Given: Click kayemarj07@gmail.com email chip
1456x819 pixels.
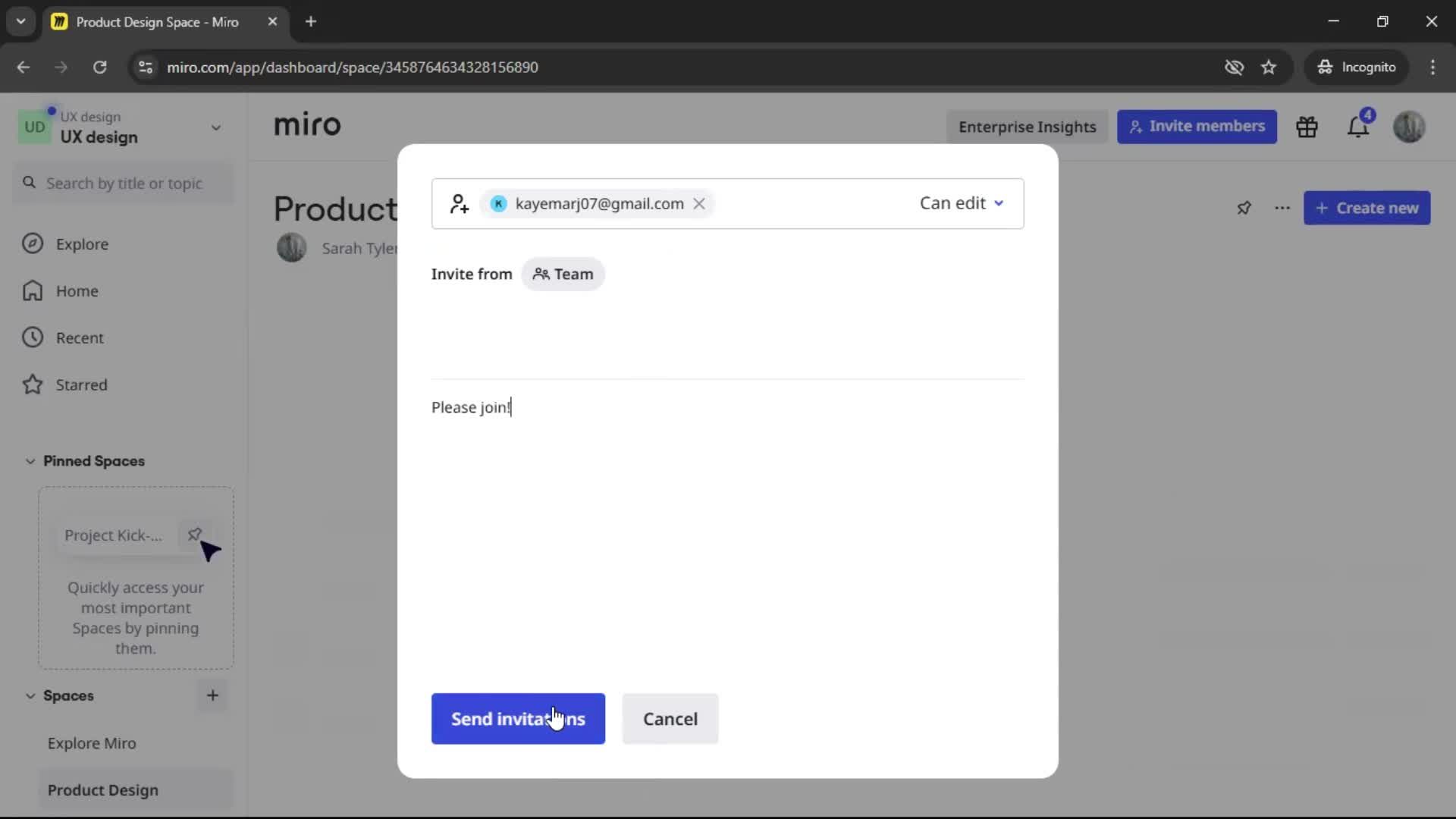Looking at the screenshot, I should click(599, 203).
